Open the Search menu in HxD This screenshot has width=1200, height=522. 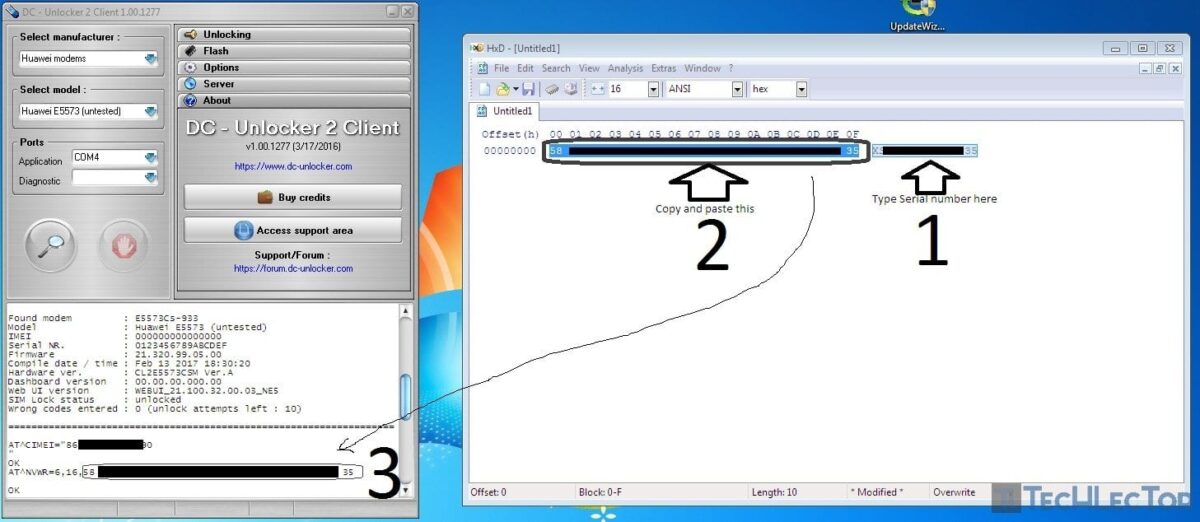coord(556,68)
